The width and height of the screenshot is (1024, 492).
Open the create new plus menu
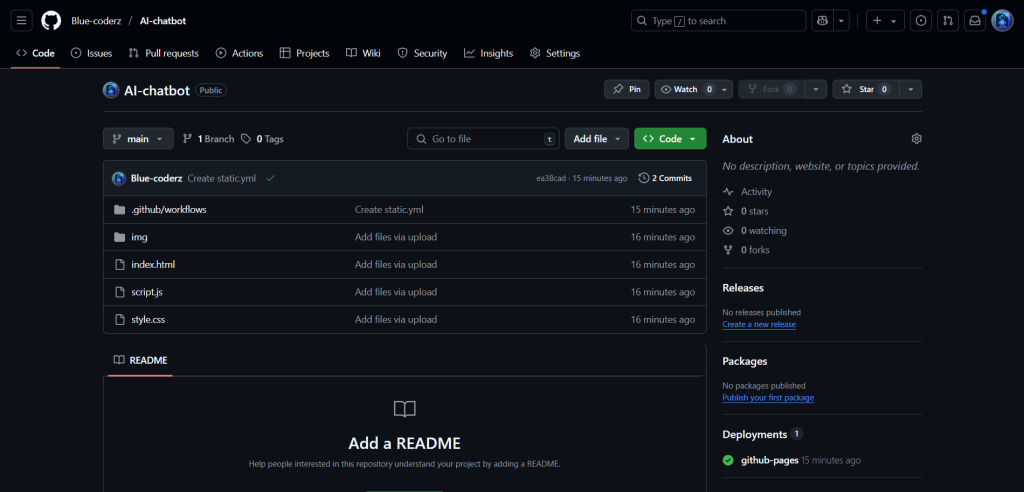[x=885, y=21]
